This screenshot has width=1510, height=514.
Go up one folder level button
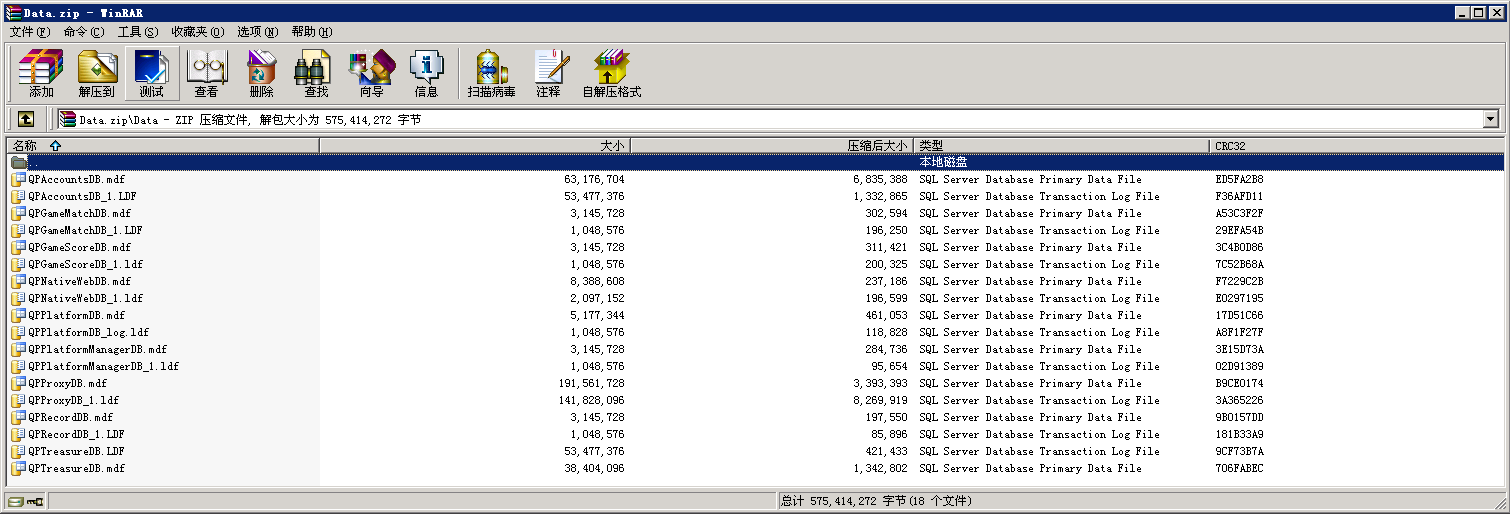pos(26,119)
